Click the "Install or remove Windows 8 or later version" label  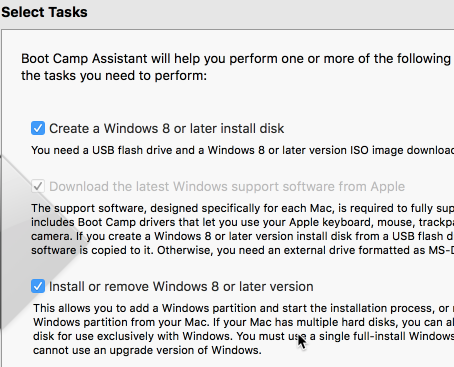pos(181,287)
